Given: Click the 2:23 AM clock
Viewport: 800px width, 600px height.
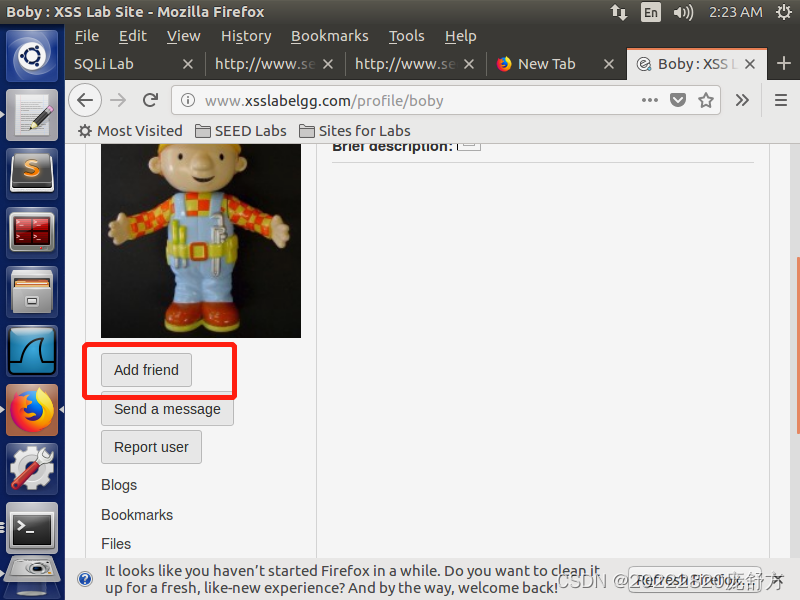Looking at the screenshot, I should pyautogui.click(x=735, y=12).
